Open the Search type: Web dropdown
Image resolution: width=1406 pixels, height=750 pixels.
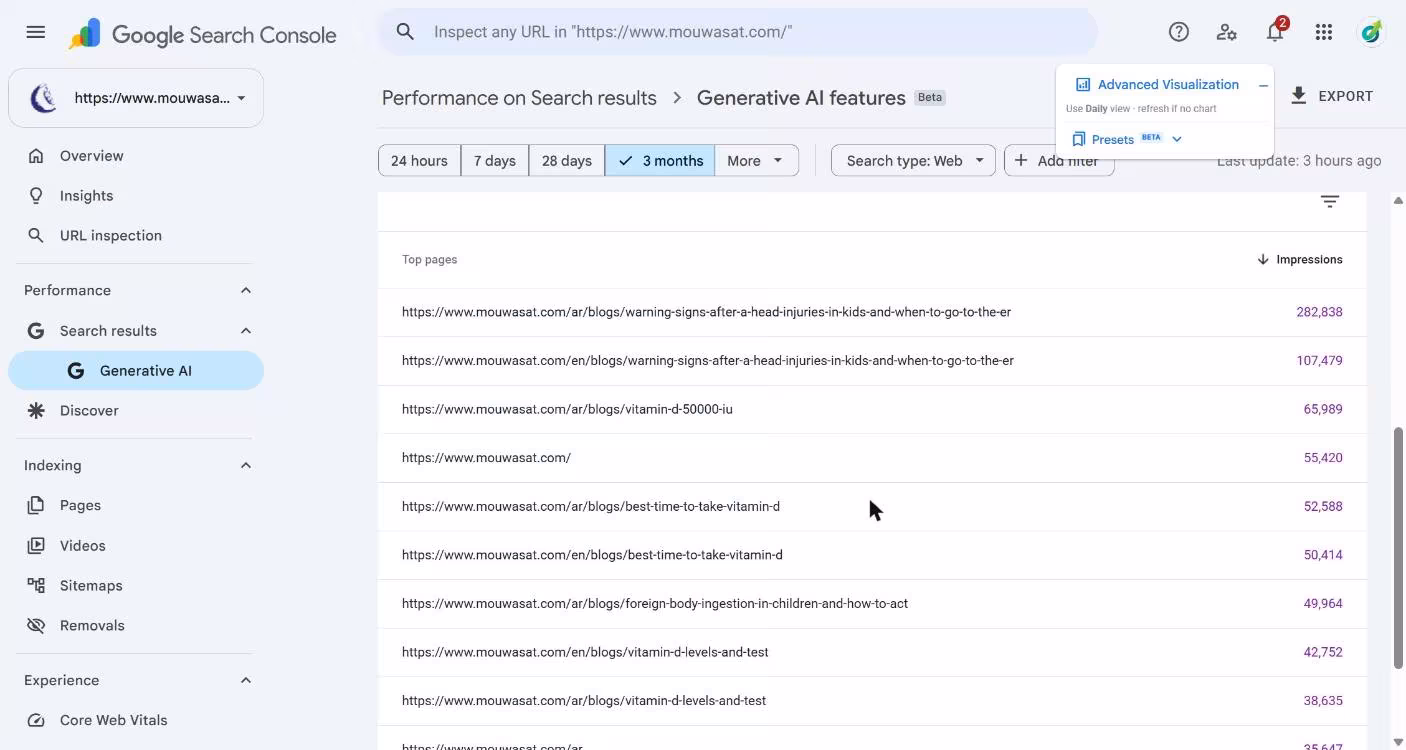913,161
